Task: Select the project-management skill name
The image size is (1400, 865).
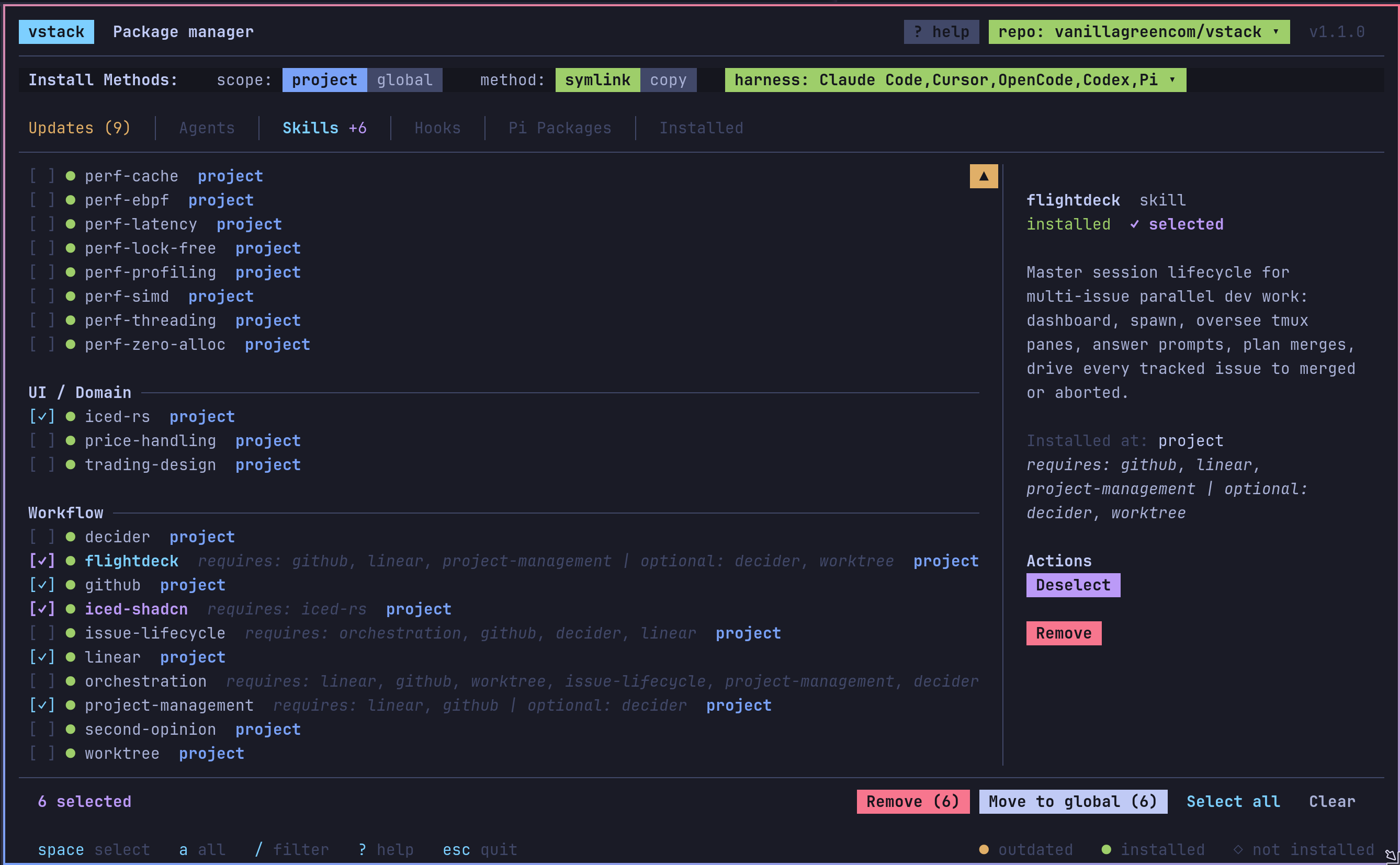Action: [170, 705]
